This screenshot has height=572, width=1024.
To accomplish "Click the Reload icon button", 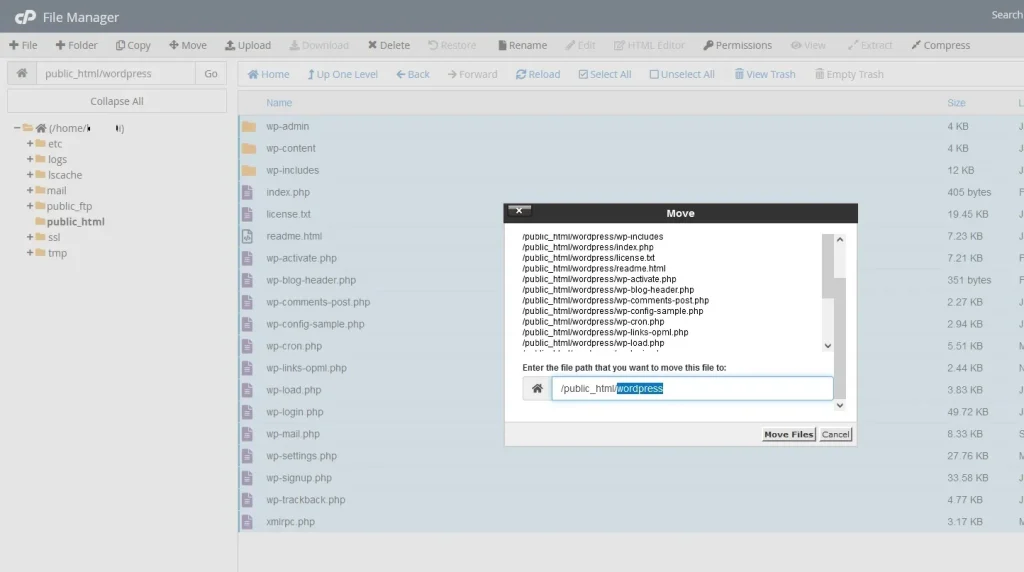I will point(521,74).
